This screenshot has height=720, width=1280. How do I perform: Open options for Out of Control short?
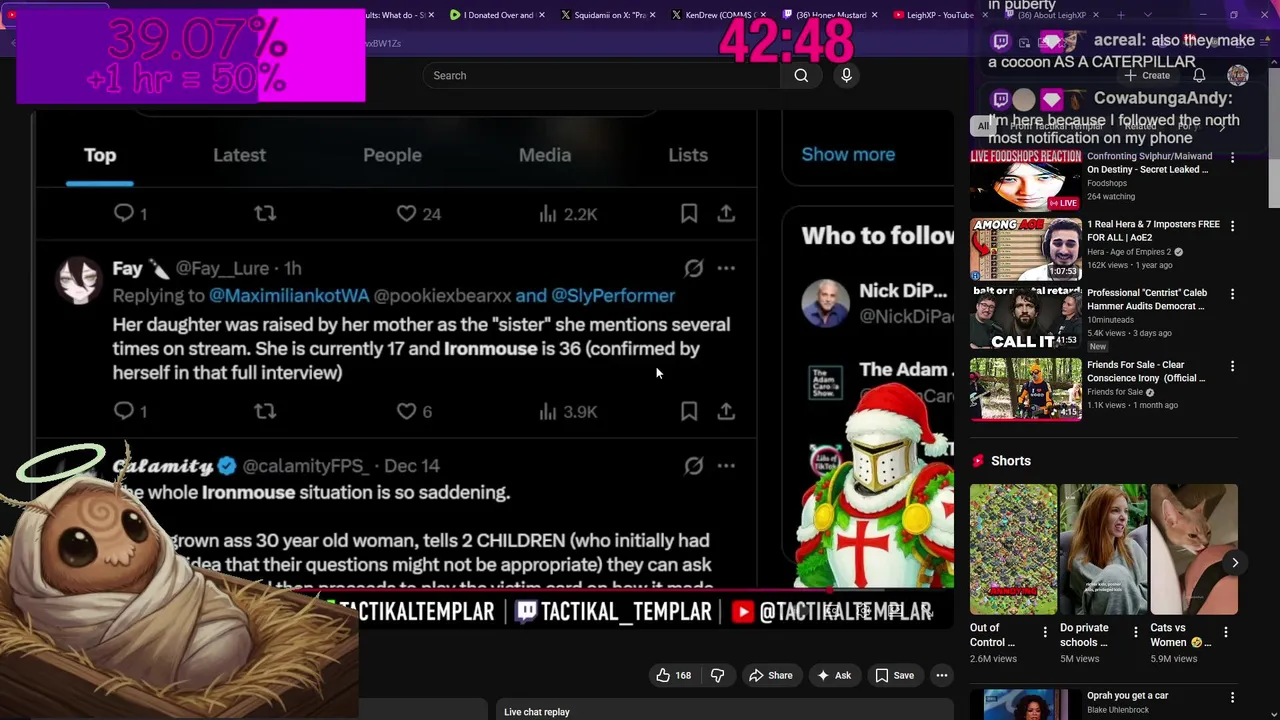coord(1045,632)
